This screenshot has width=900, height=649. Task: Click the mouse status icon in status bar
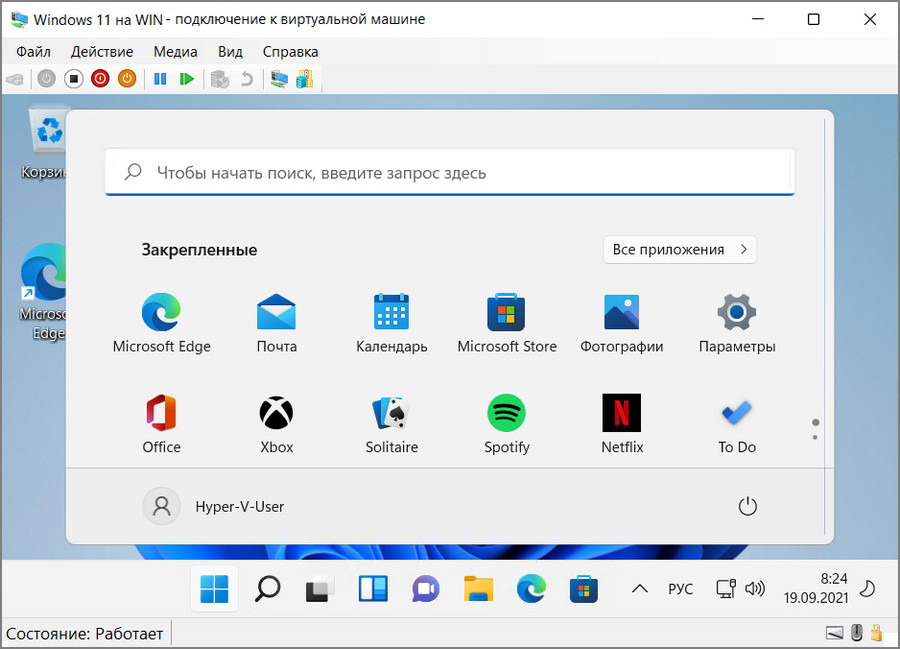856,633
